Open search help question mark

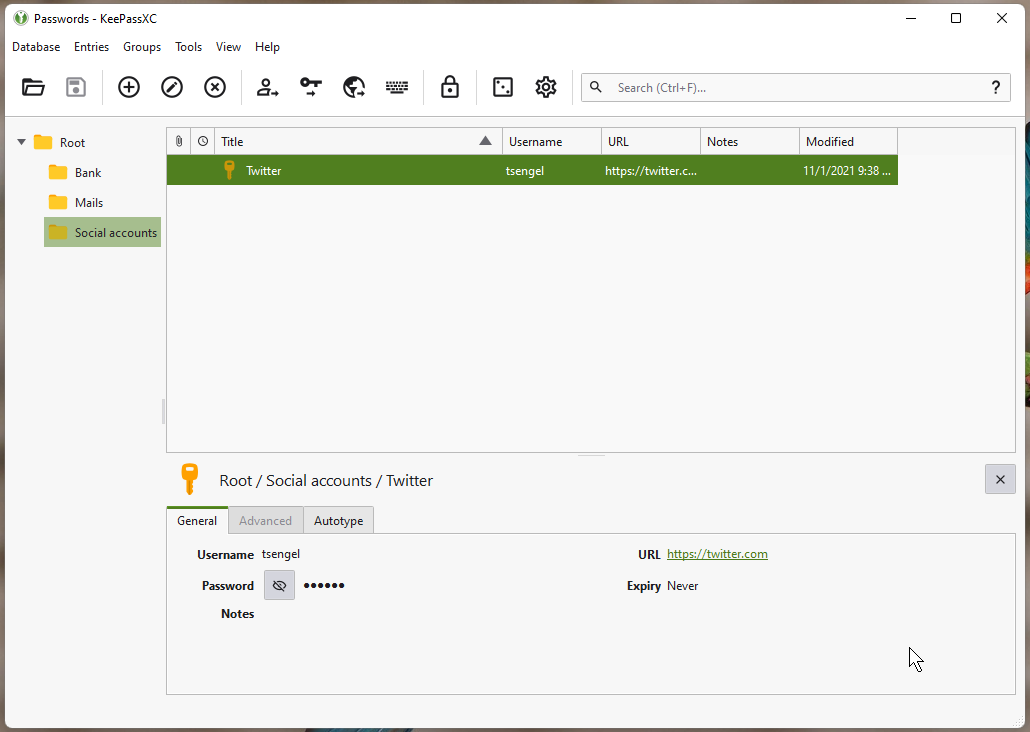[996, 87]
